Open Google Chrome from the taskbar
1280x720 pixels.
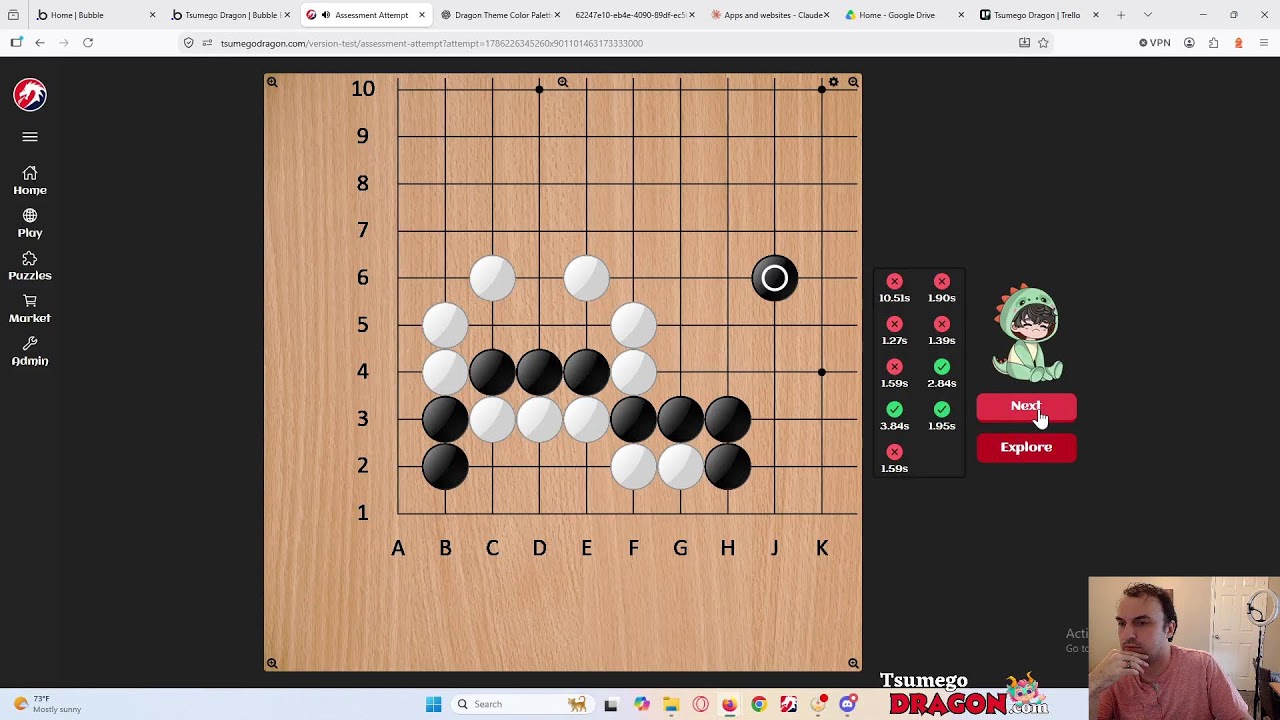(x=759, y=704)
